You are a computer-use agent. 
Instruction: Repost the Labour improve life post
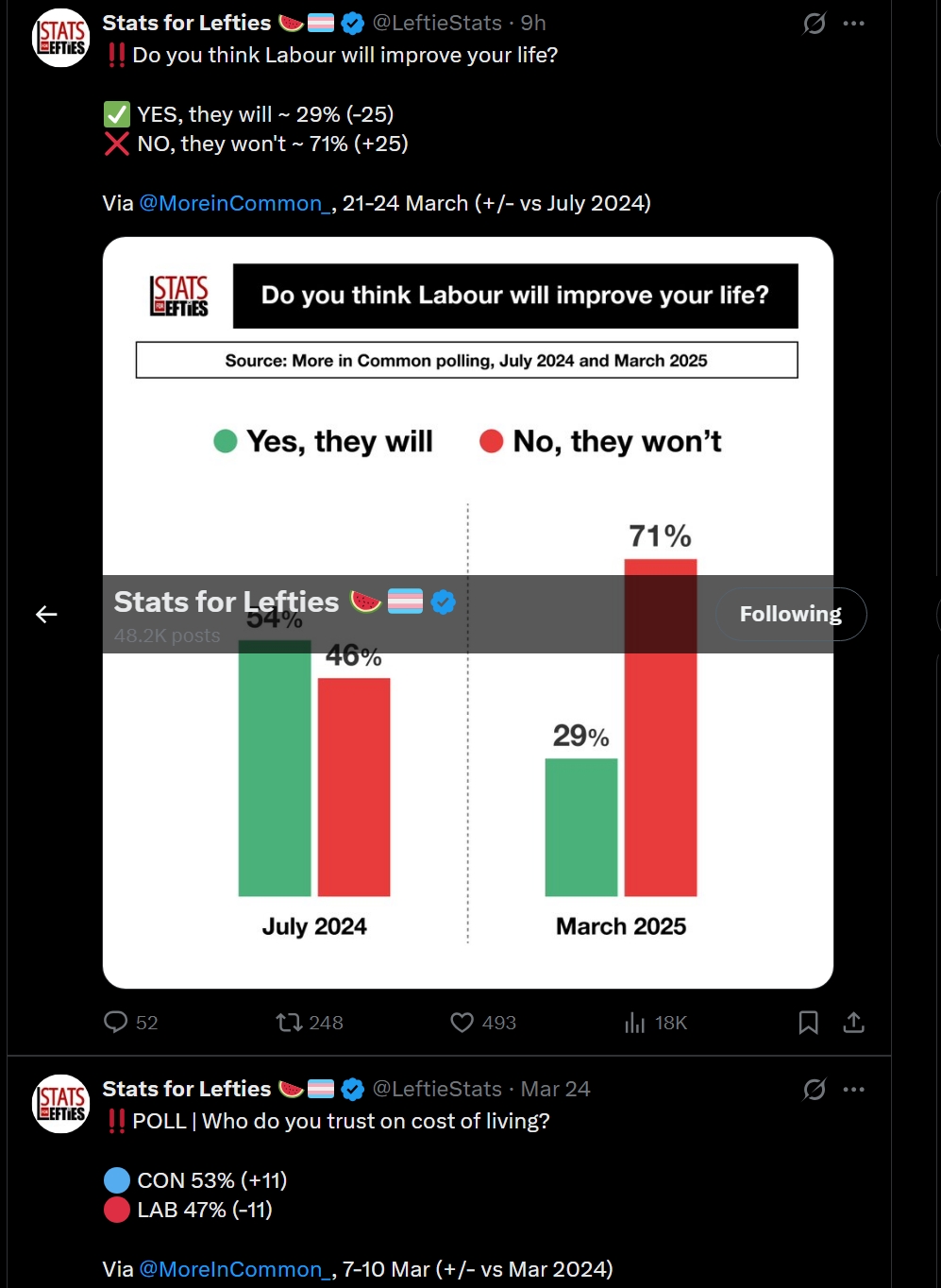289,1023
